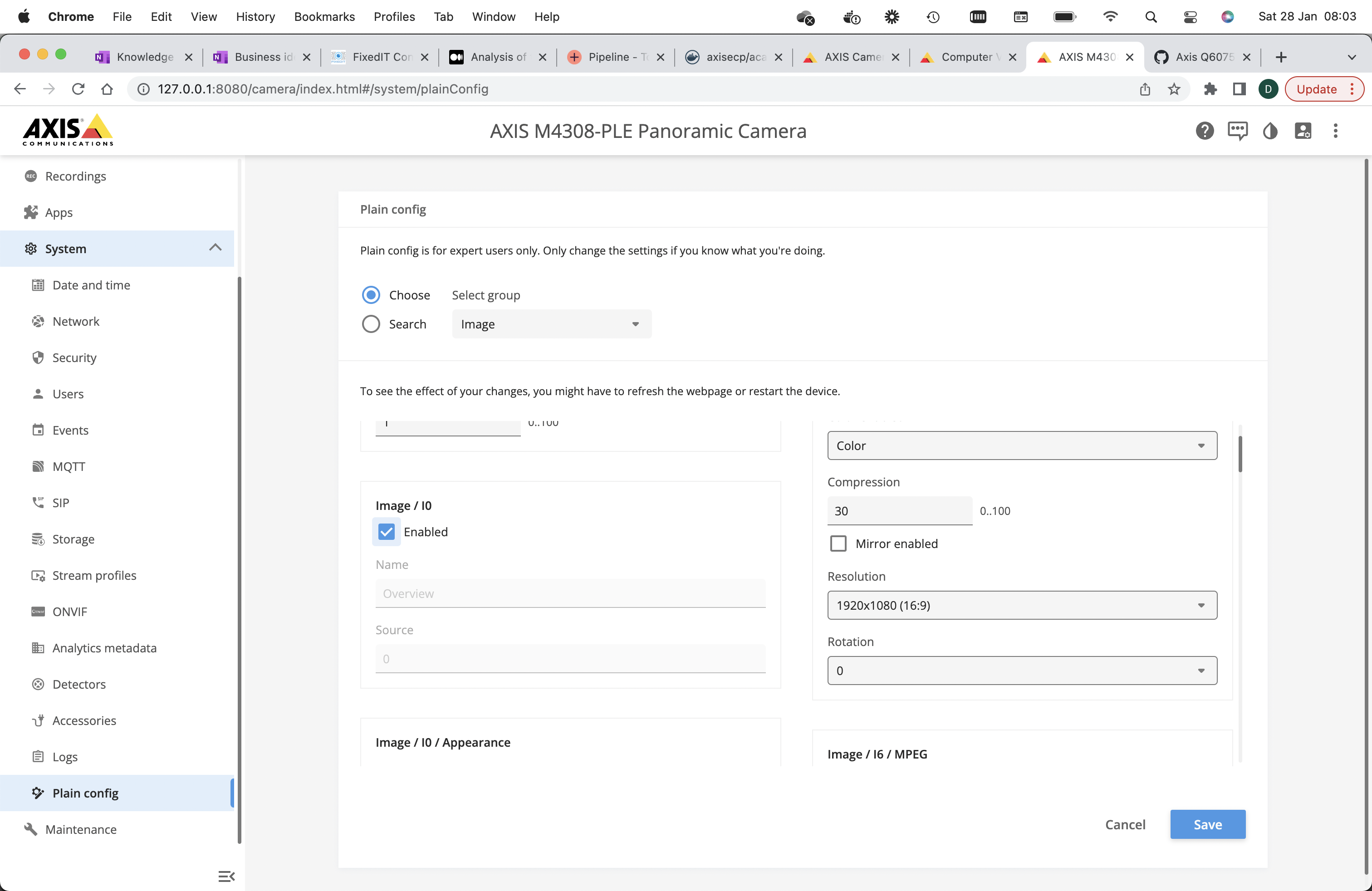Screen dimensions: 1372x891
Task: Open the Select group Image dropdown
Action: (x=551, y=324)
